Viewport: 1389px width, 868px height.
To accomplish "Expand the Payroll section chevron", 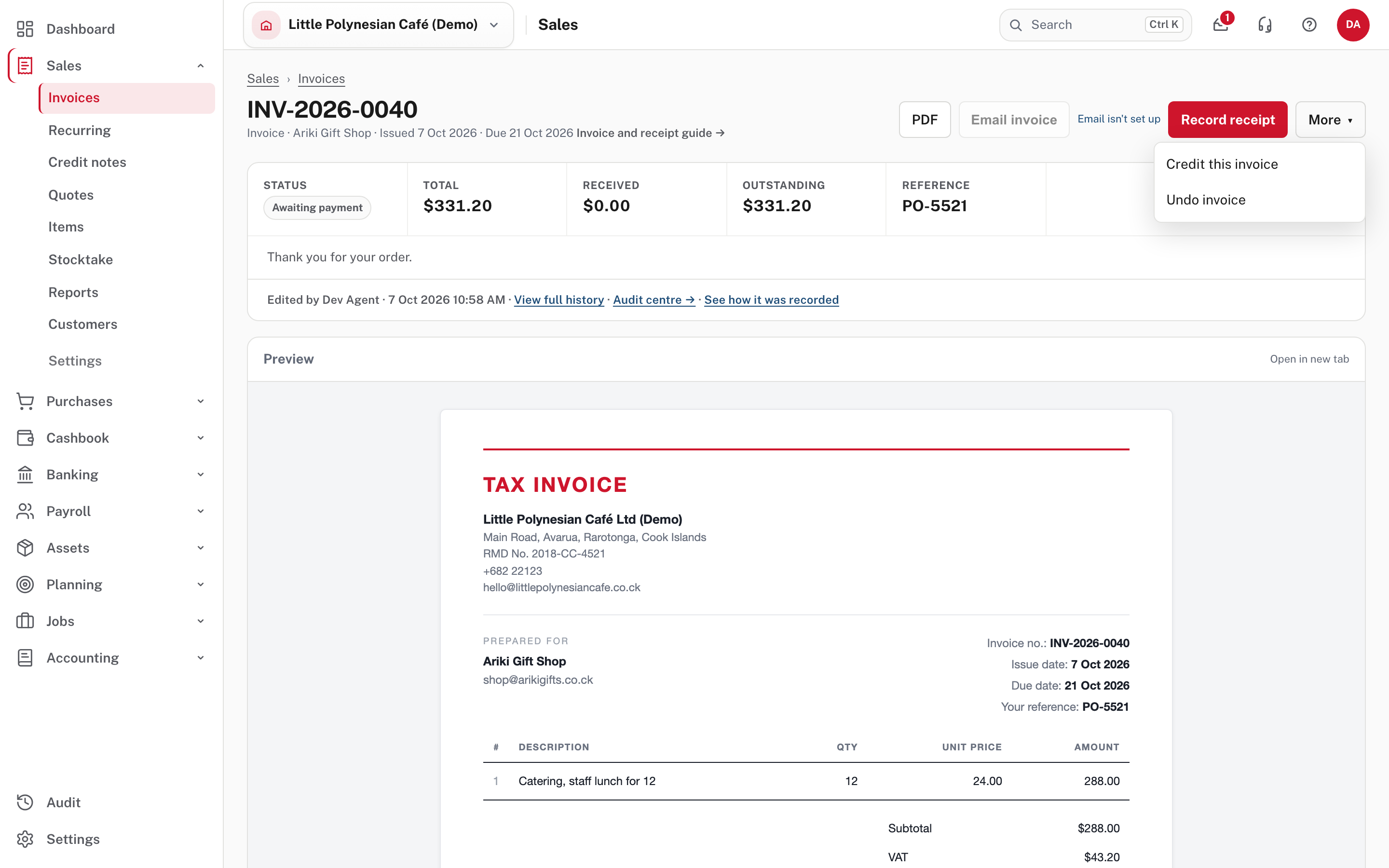I will coord(200,511).
